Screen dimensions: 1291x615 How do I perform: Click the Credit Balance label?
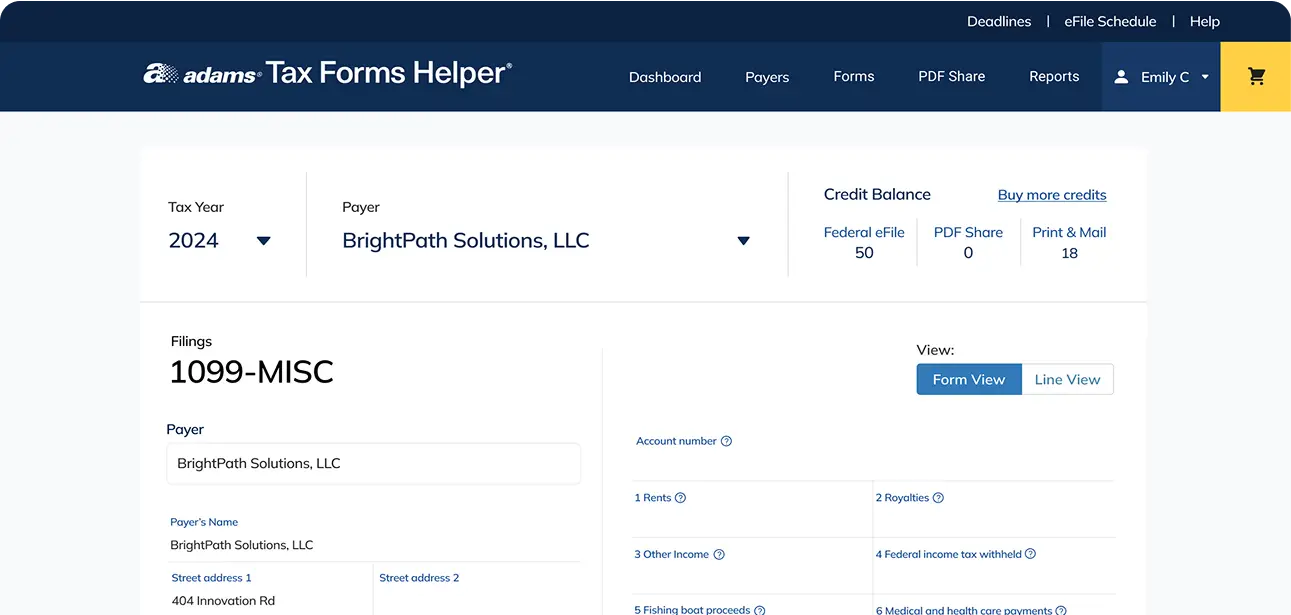coord(877,195)
